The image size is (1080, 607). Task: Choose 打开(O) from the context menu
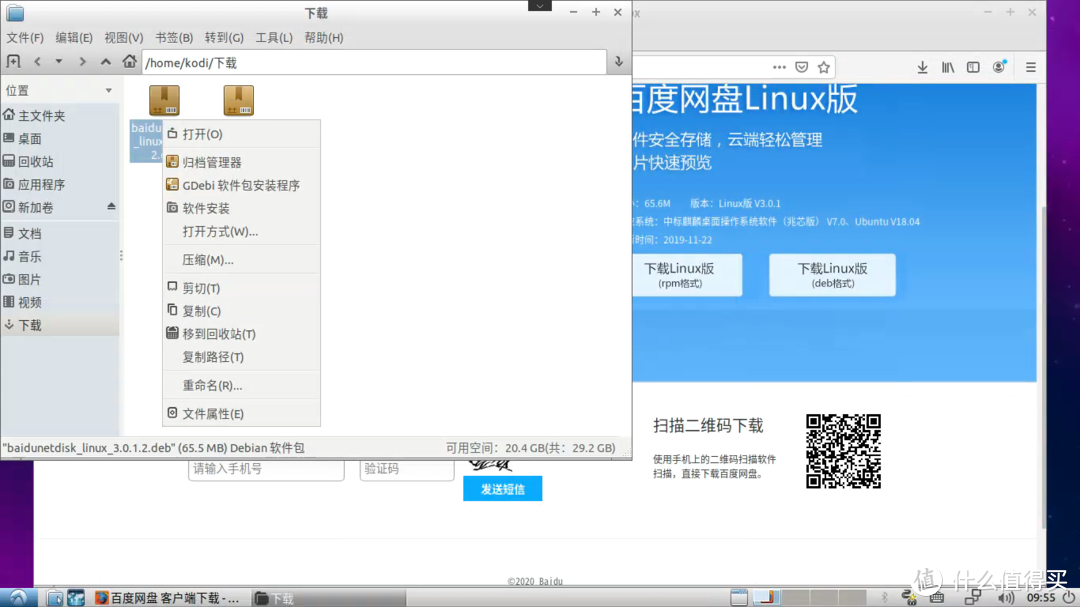click(241, 134)
